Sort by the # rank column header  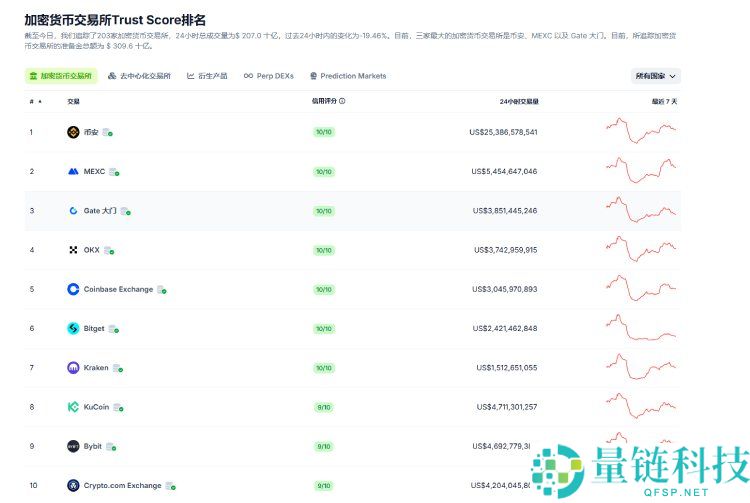coord(34,101)
